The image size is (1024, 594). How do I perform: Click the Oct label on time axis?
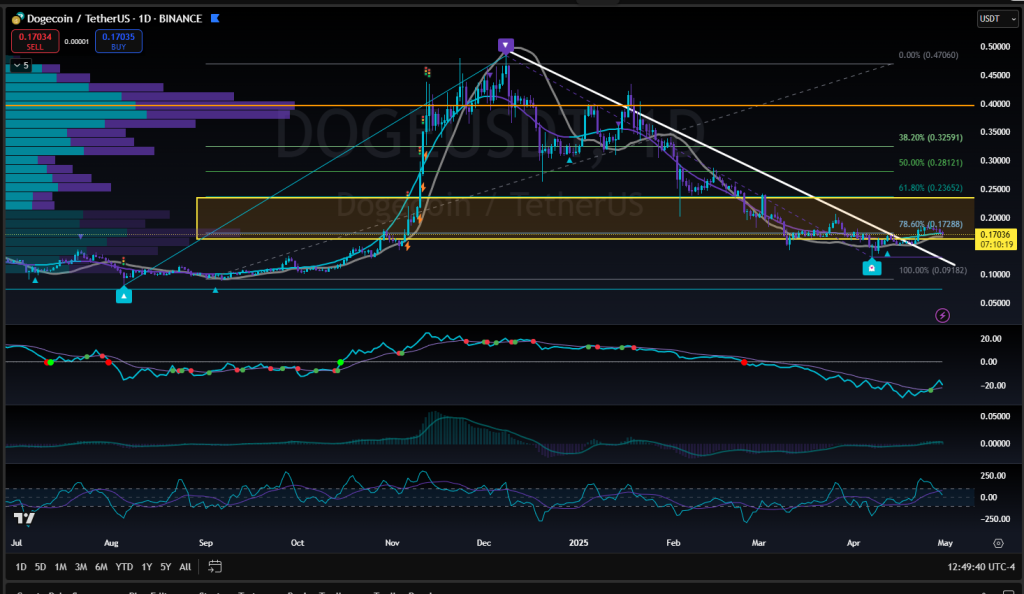[x=297, y=543]
